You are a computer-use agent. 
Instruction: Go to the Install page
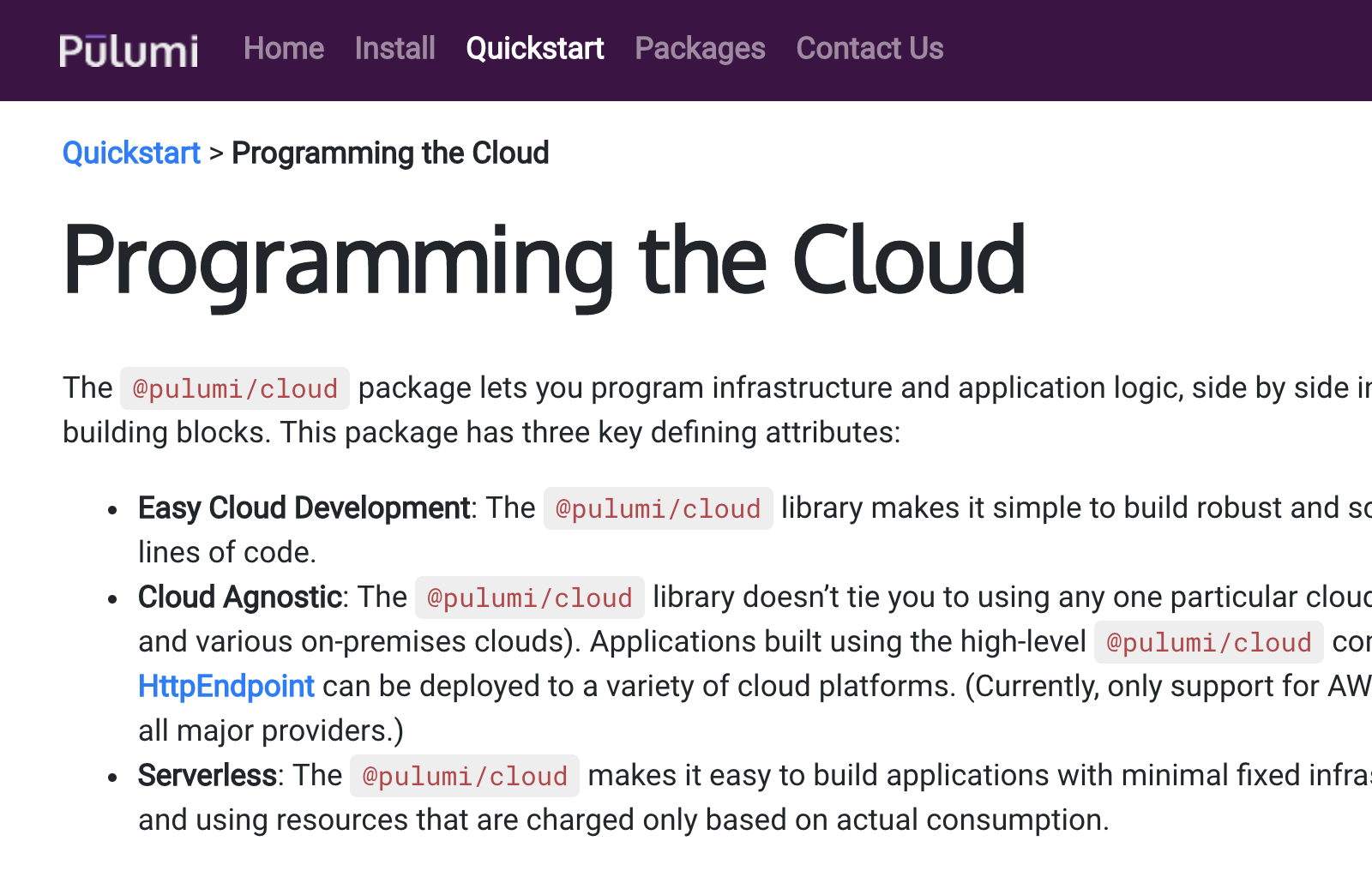click(x=395, y=49)
